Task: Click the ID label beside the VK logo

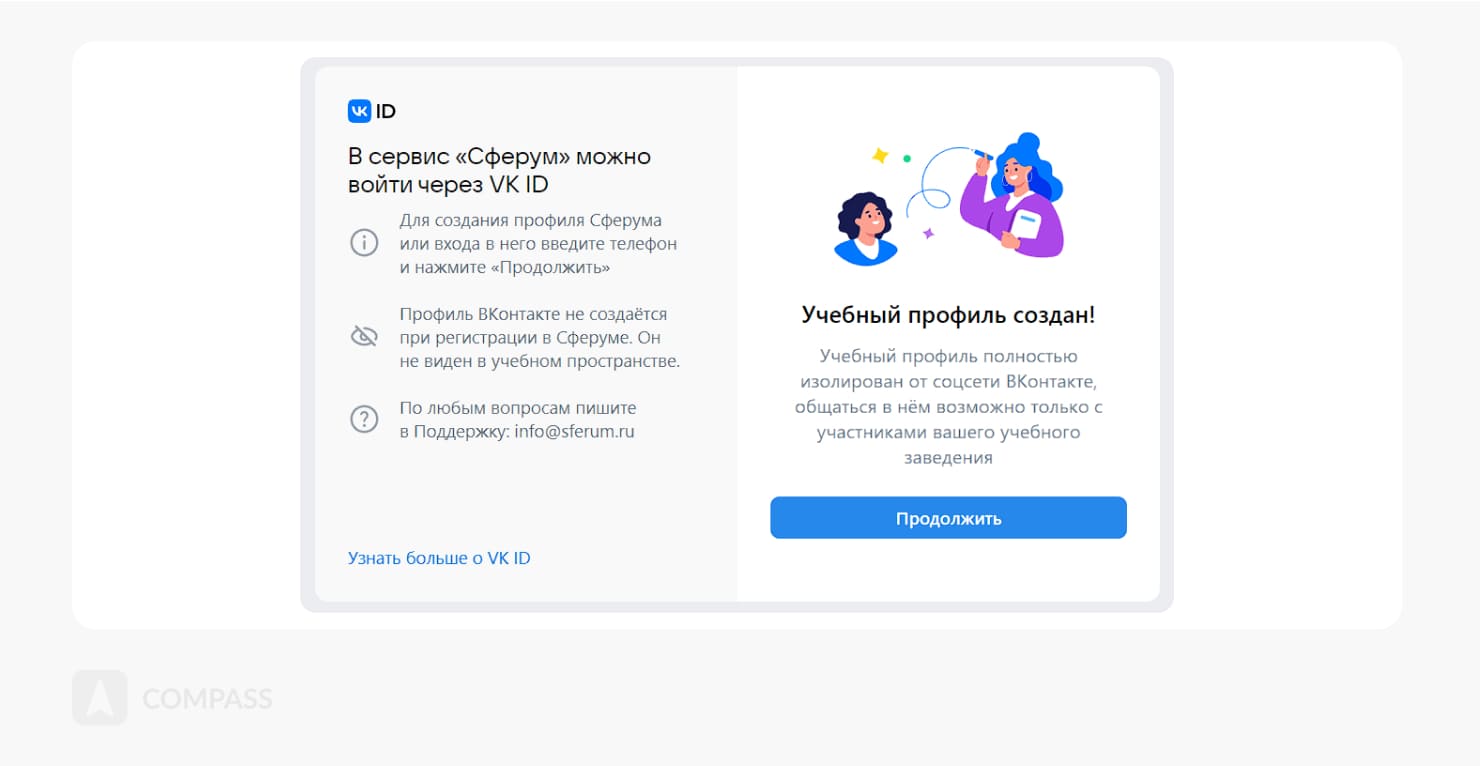Action: click(386, 111)
